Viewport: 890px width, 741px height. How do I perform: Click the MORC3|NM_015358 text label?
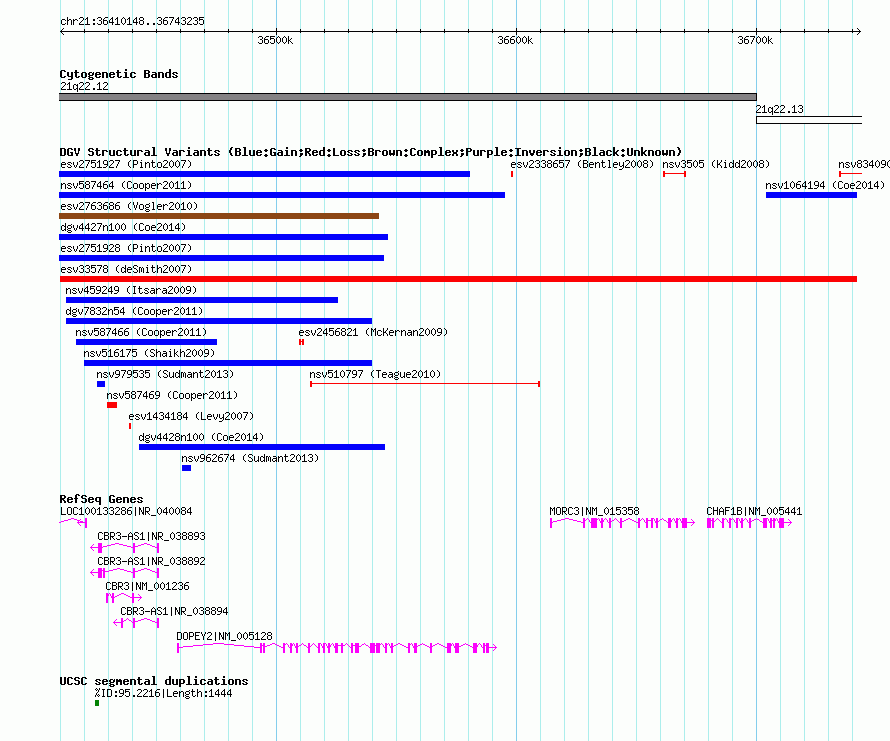594,511
